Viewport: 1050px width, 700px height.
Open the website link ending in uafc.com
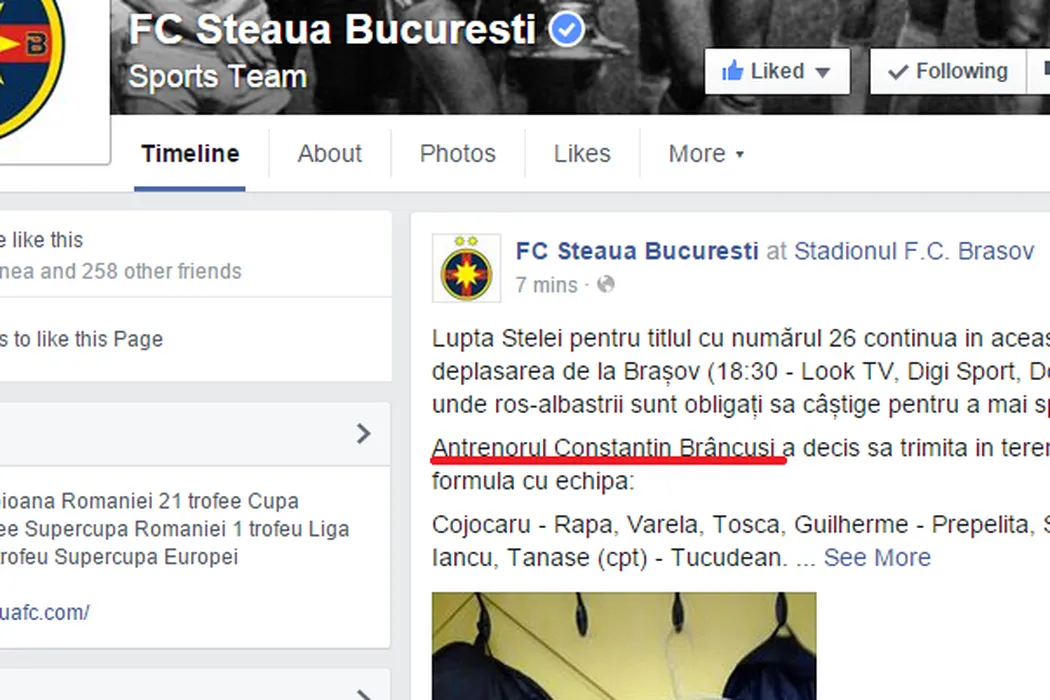(x=45, y=612)
